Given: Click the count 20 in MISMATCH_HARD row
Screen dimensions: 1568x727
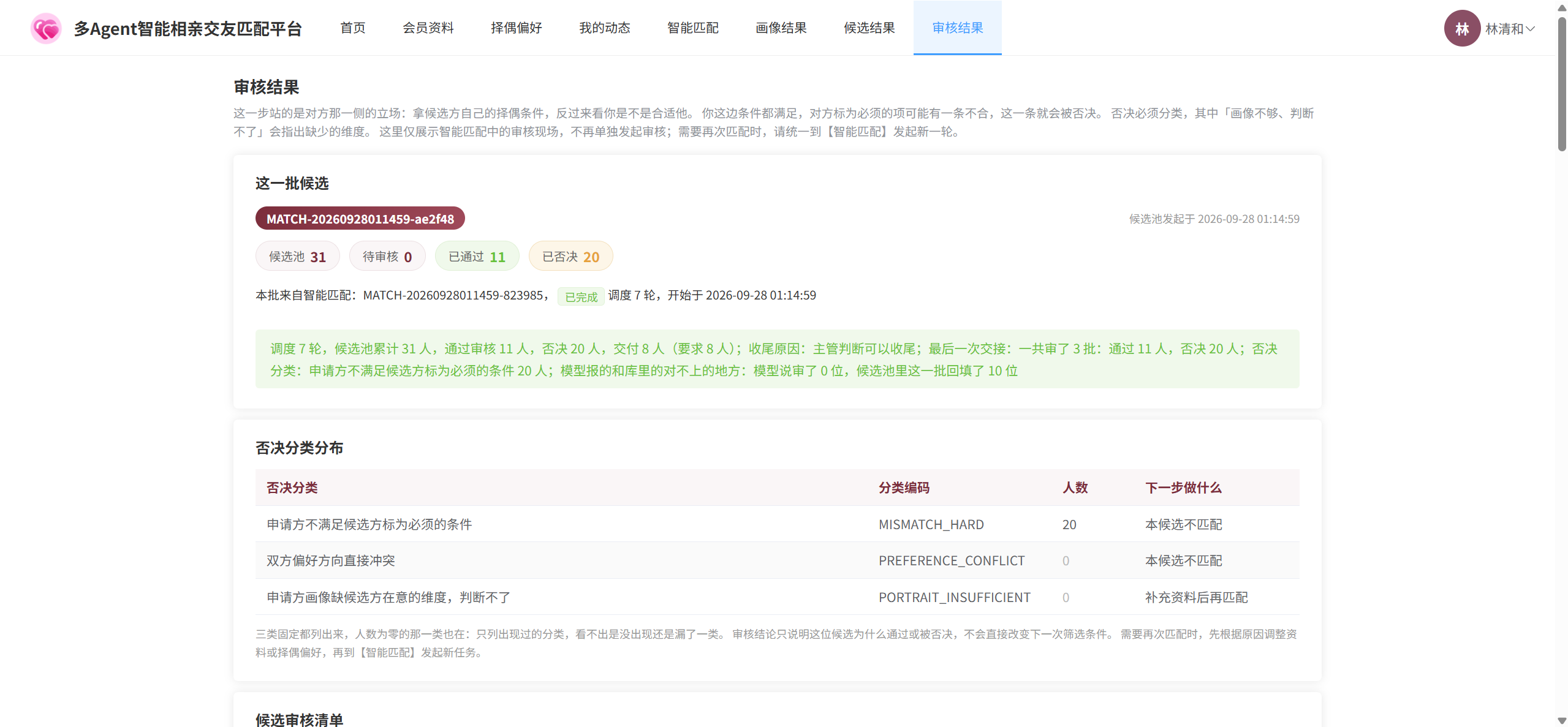Looking at the screenshot, I should [x=1069, y=524].
